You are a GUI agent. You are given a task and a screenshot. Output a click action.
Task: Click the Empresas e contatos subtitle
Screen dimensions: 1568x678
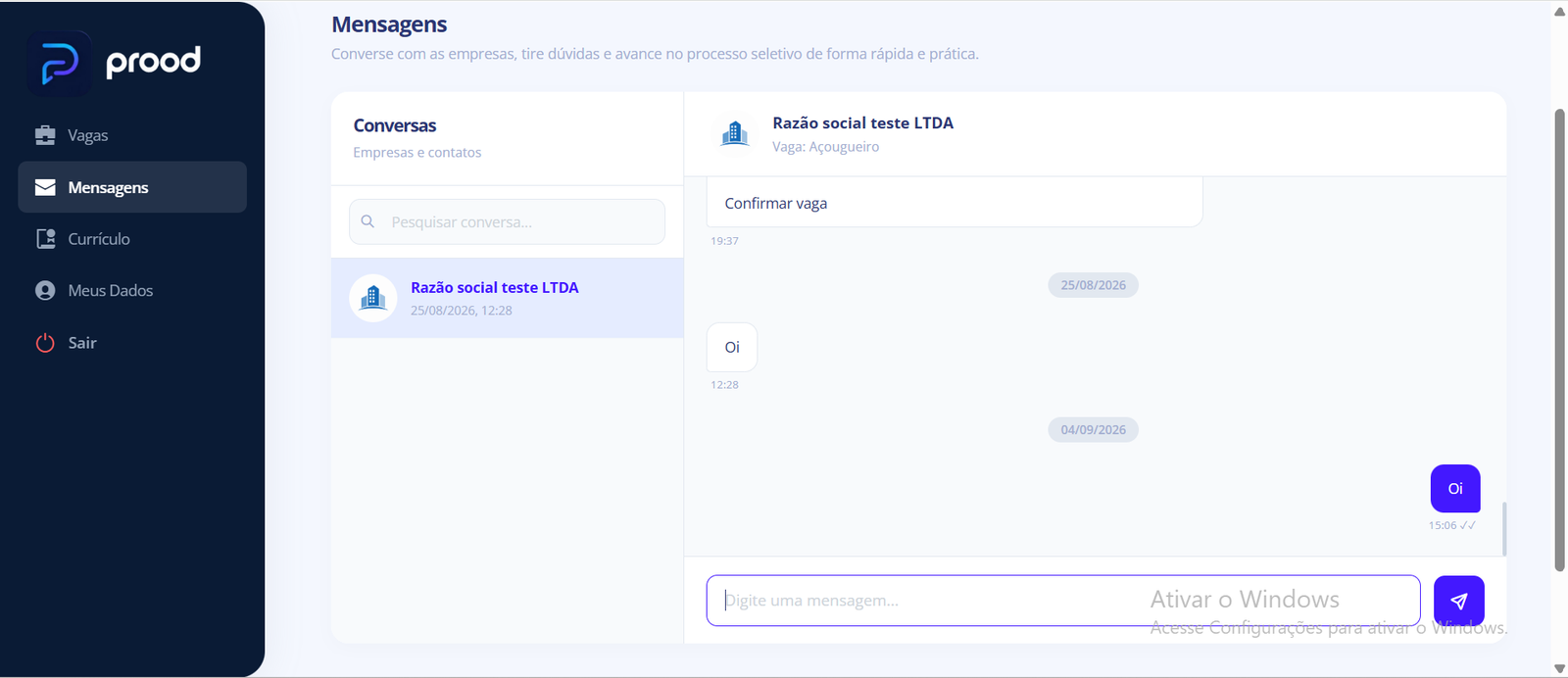coord(417,153)
